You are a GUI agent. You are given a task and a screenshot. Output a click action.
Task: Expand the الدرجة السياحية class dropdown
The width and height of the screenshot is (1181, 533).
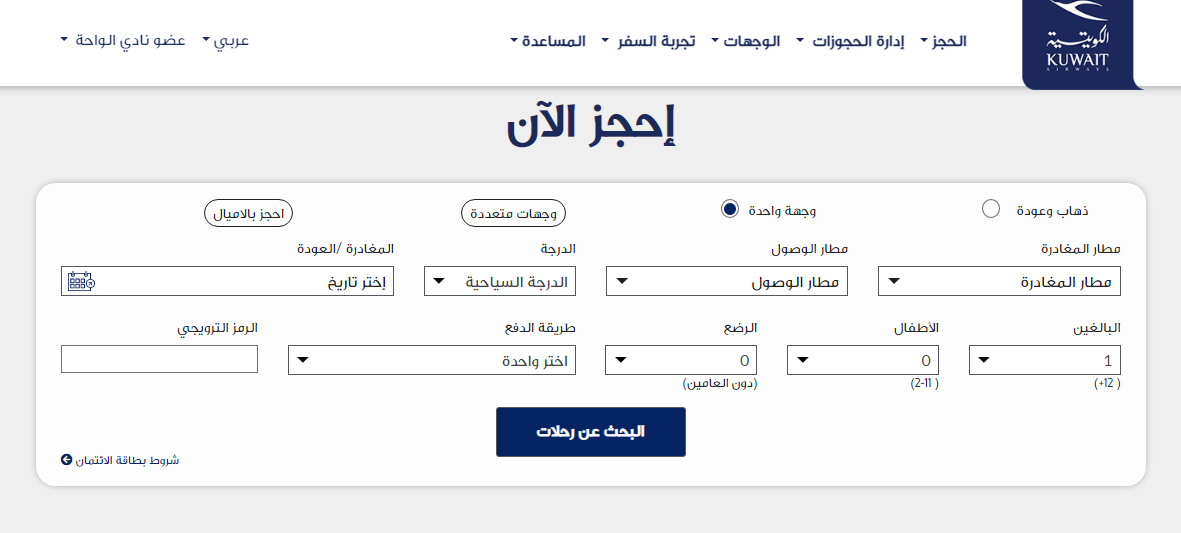[500, 282]
